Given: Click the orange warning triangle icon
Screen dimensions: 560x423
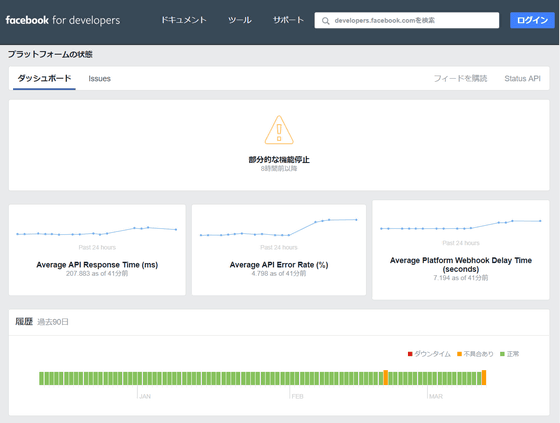Looking at the screenshot, I should (279, 130).
